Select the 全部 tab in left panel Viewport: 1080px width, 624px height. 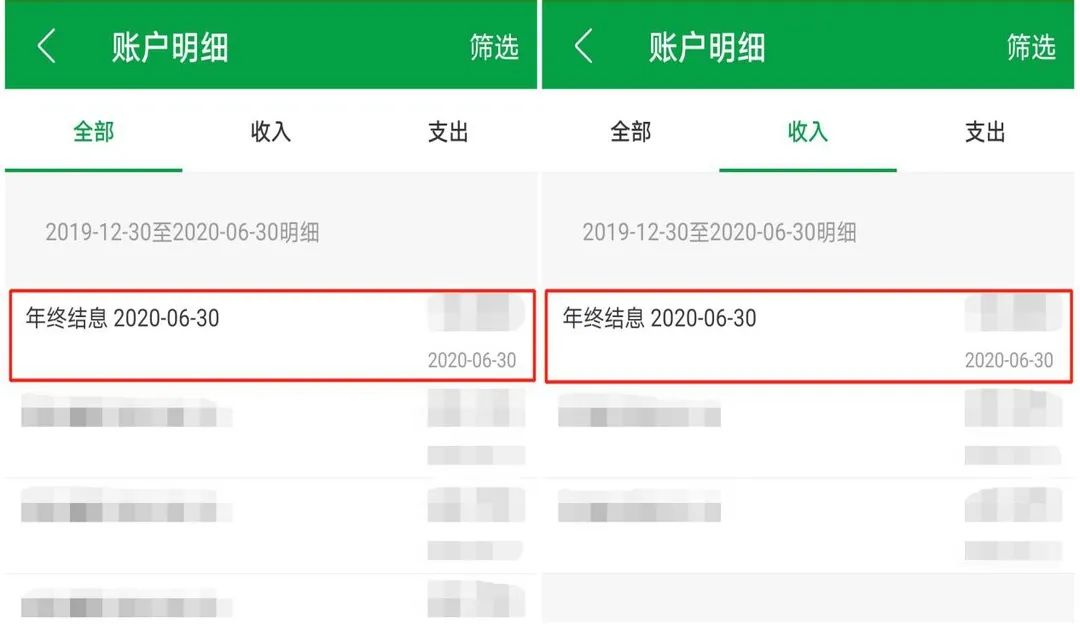pyautogui.click(x=94, y=132)
